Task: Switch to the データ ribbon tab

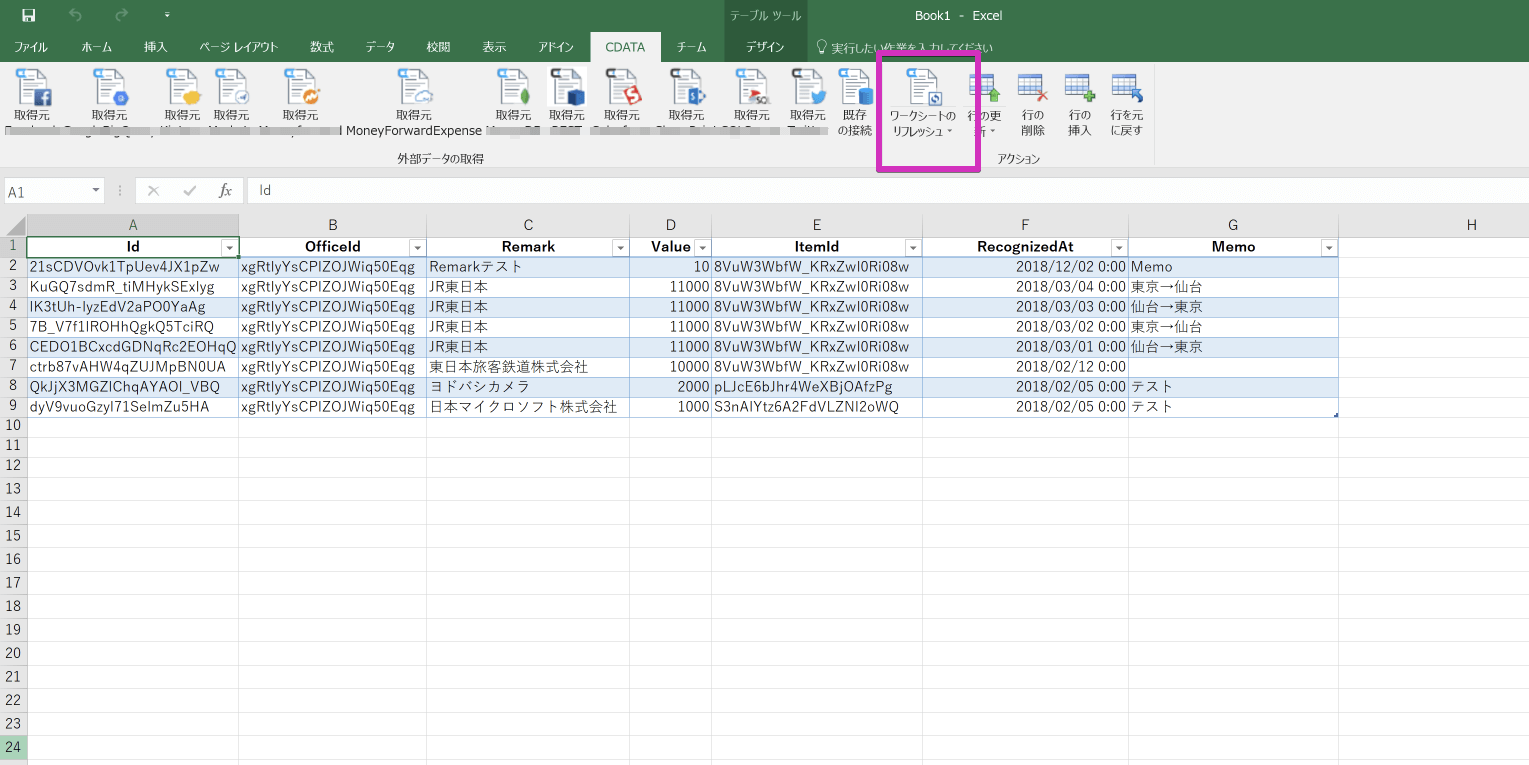Action: point(379,47)
